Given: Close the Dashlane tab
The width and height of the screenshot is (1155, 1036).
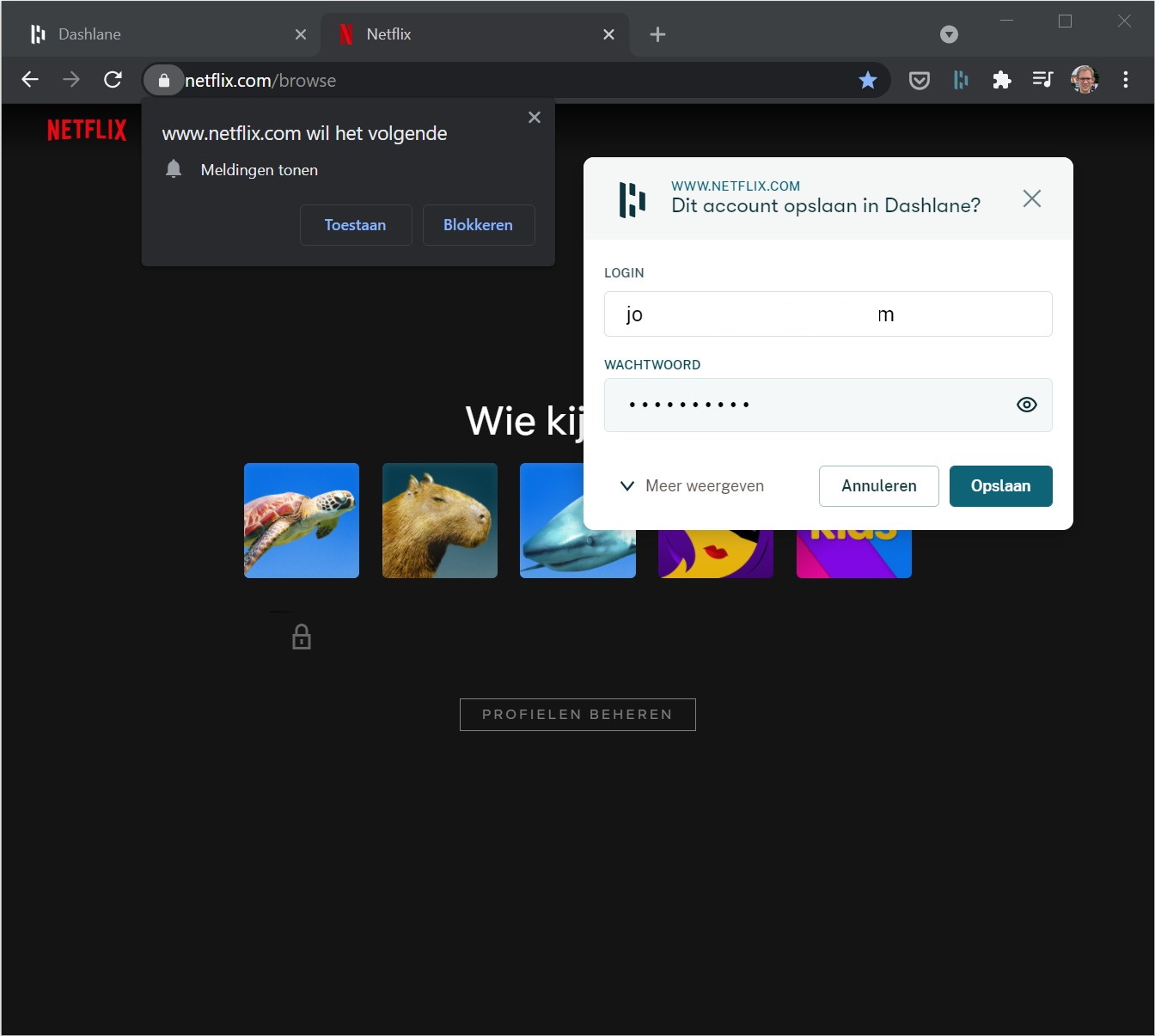Looking at the screenshot, I should (x=301, y=34).
